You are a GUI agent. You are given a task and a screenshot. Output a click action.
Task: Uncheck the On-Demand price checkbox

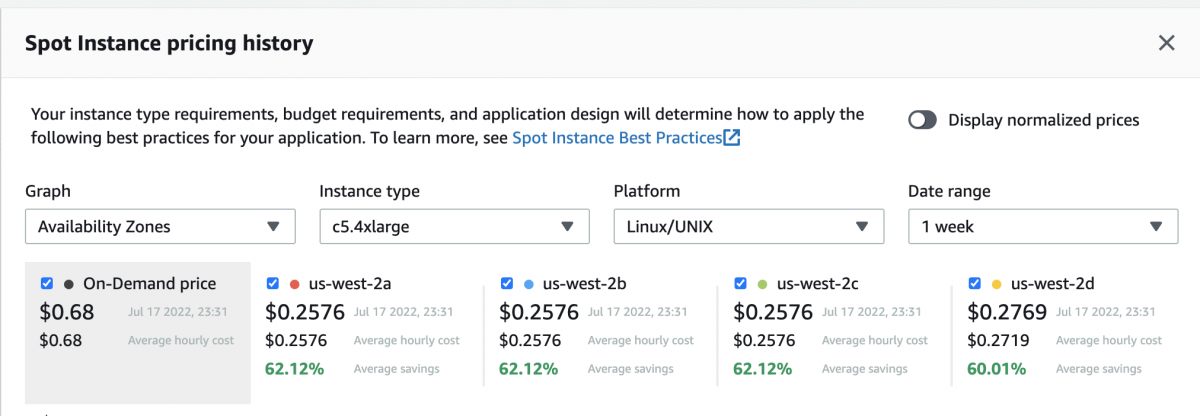coord(47,284)
